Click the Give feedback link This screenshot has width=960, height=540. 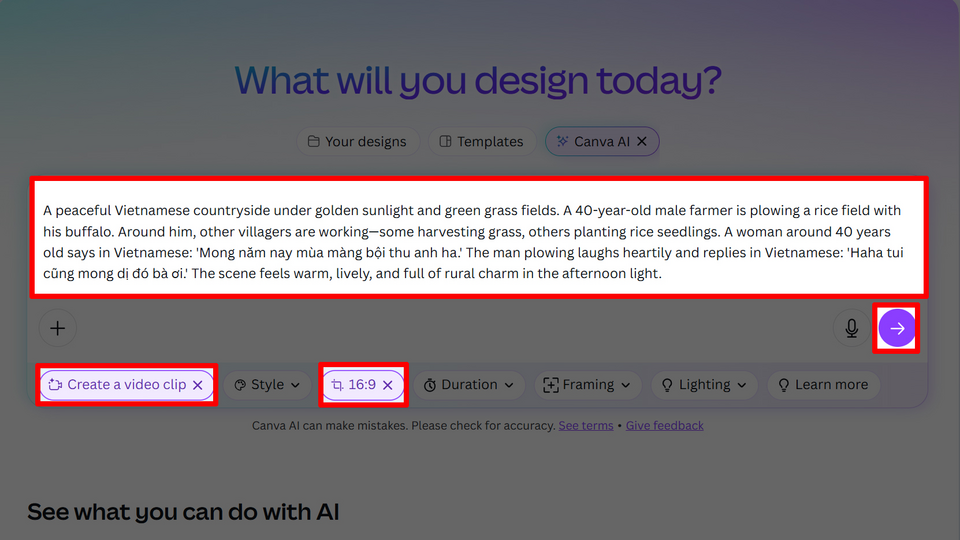[x=665, y=426]
